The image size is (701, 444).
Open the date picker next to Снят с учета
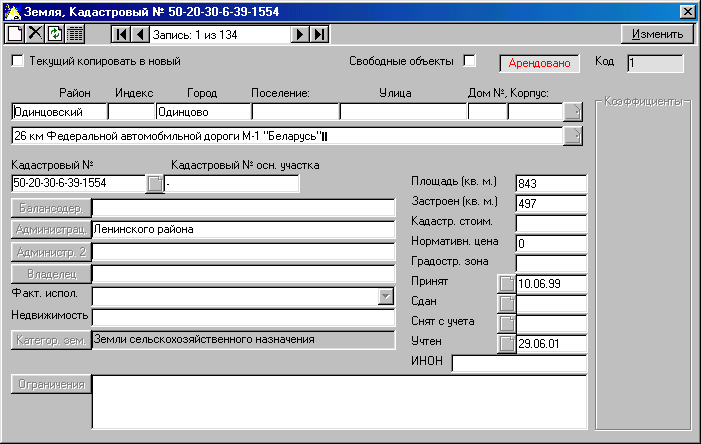[507, 324]
